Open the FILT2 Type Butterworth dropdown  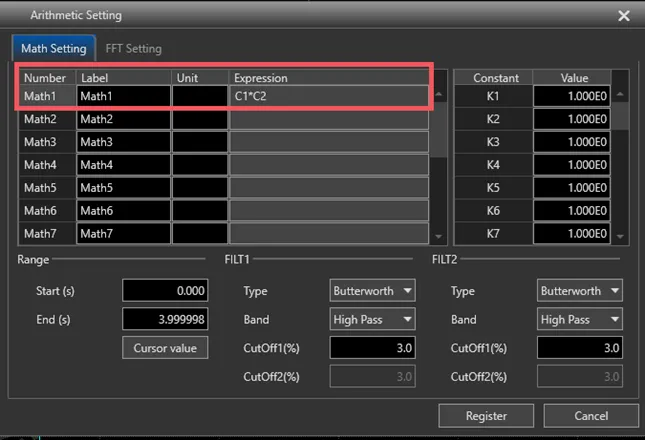coord(580,291)
